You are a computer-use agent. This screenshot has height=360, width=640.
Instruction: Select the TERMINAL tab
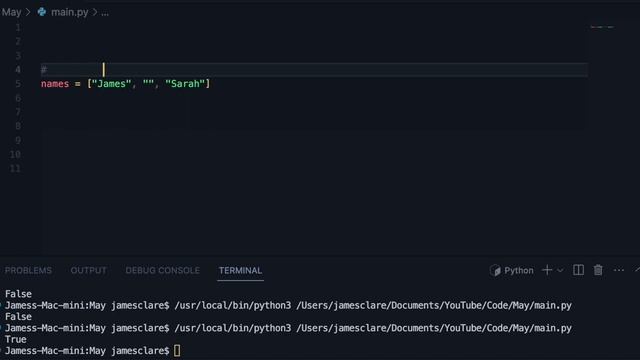240,270
